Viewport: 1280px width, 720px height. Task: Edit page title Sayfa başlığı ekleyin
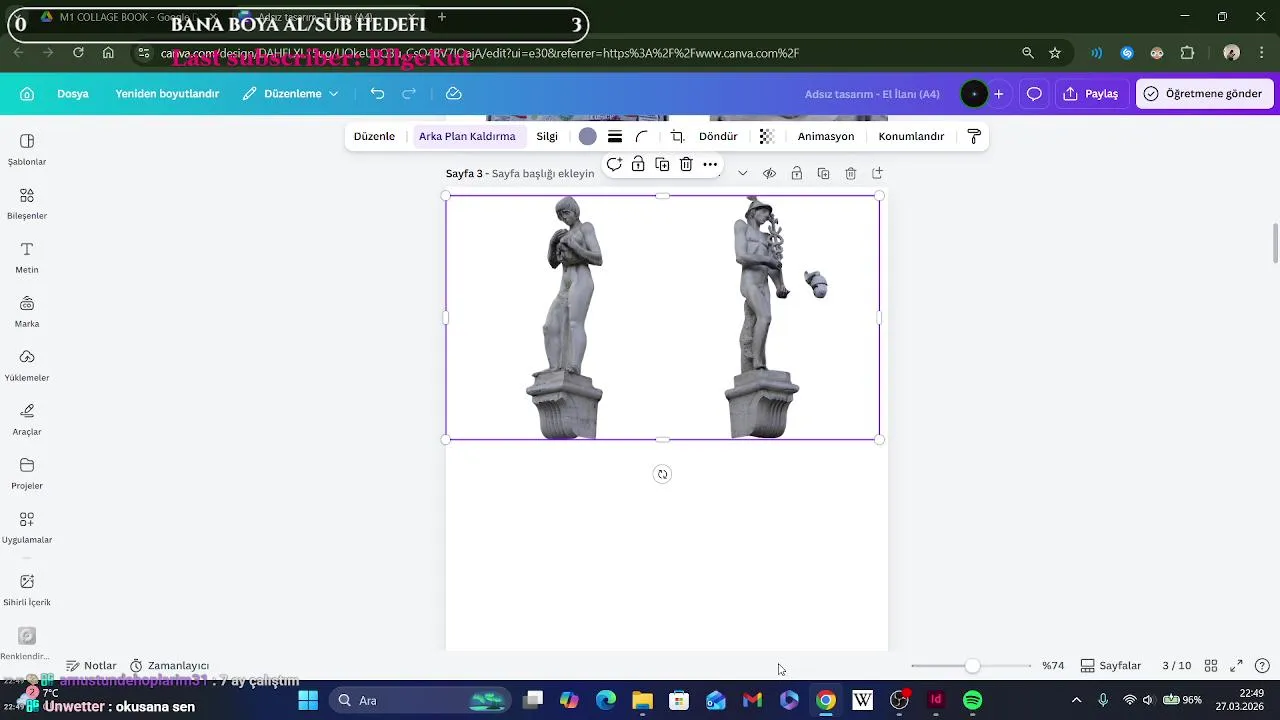[543, 173]
